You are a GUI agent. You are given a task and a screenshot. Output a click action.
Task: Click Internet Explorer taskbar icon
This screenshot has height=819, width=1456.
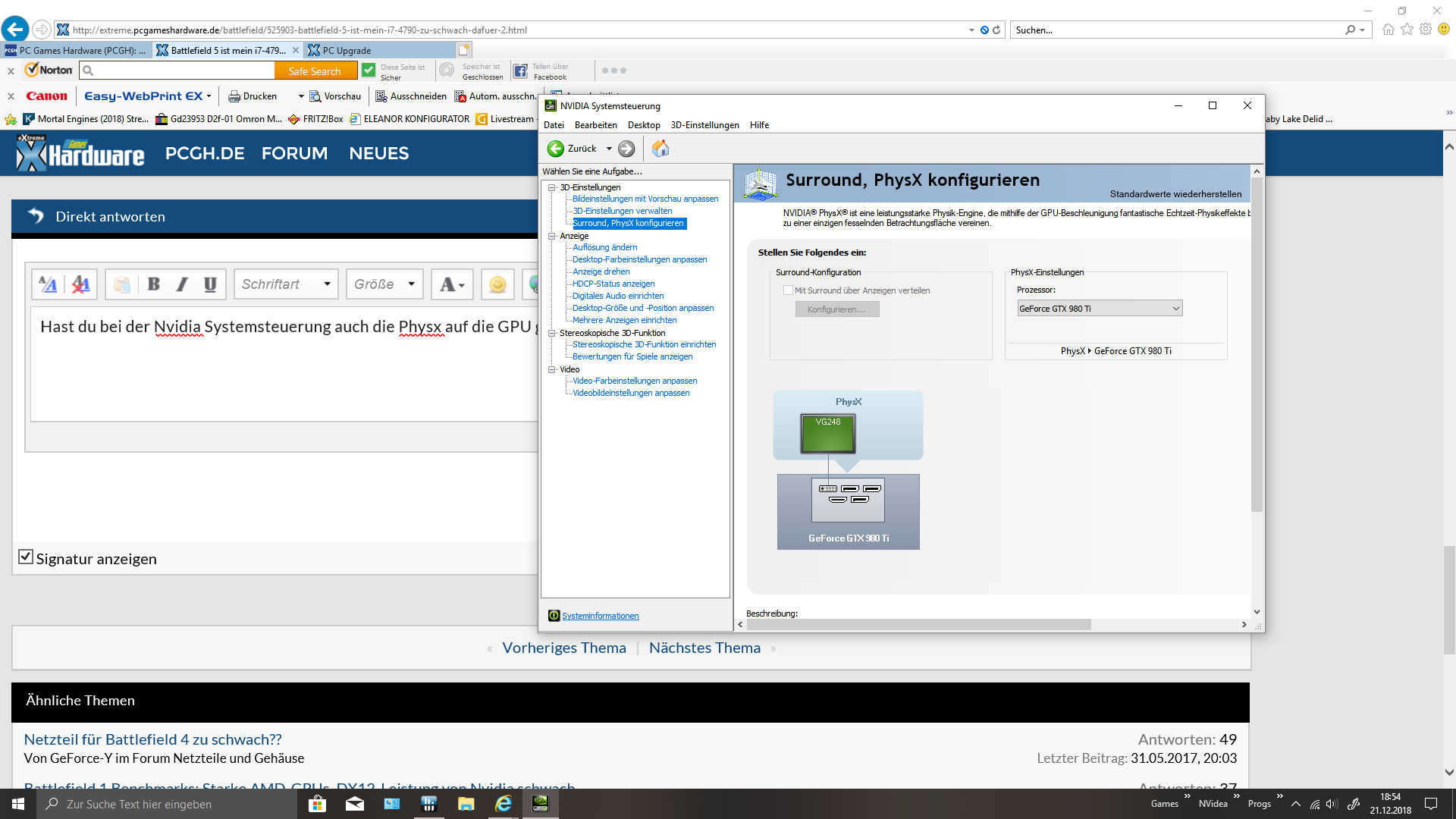pos(503,804)
